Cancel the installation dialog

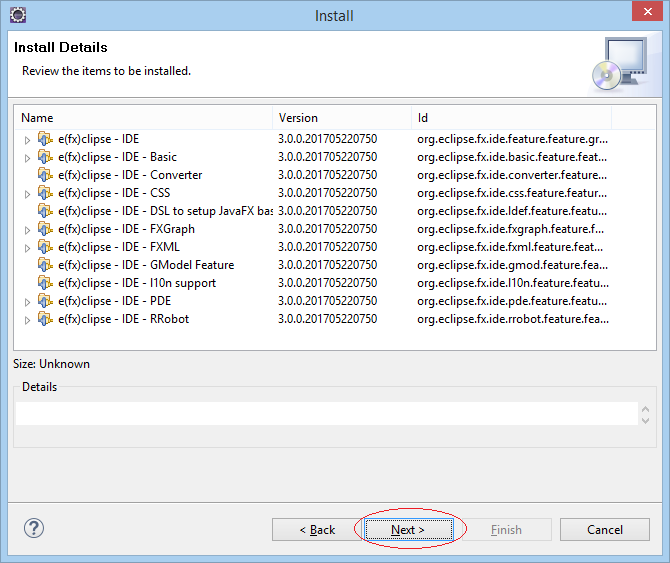pos(605,530)
